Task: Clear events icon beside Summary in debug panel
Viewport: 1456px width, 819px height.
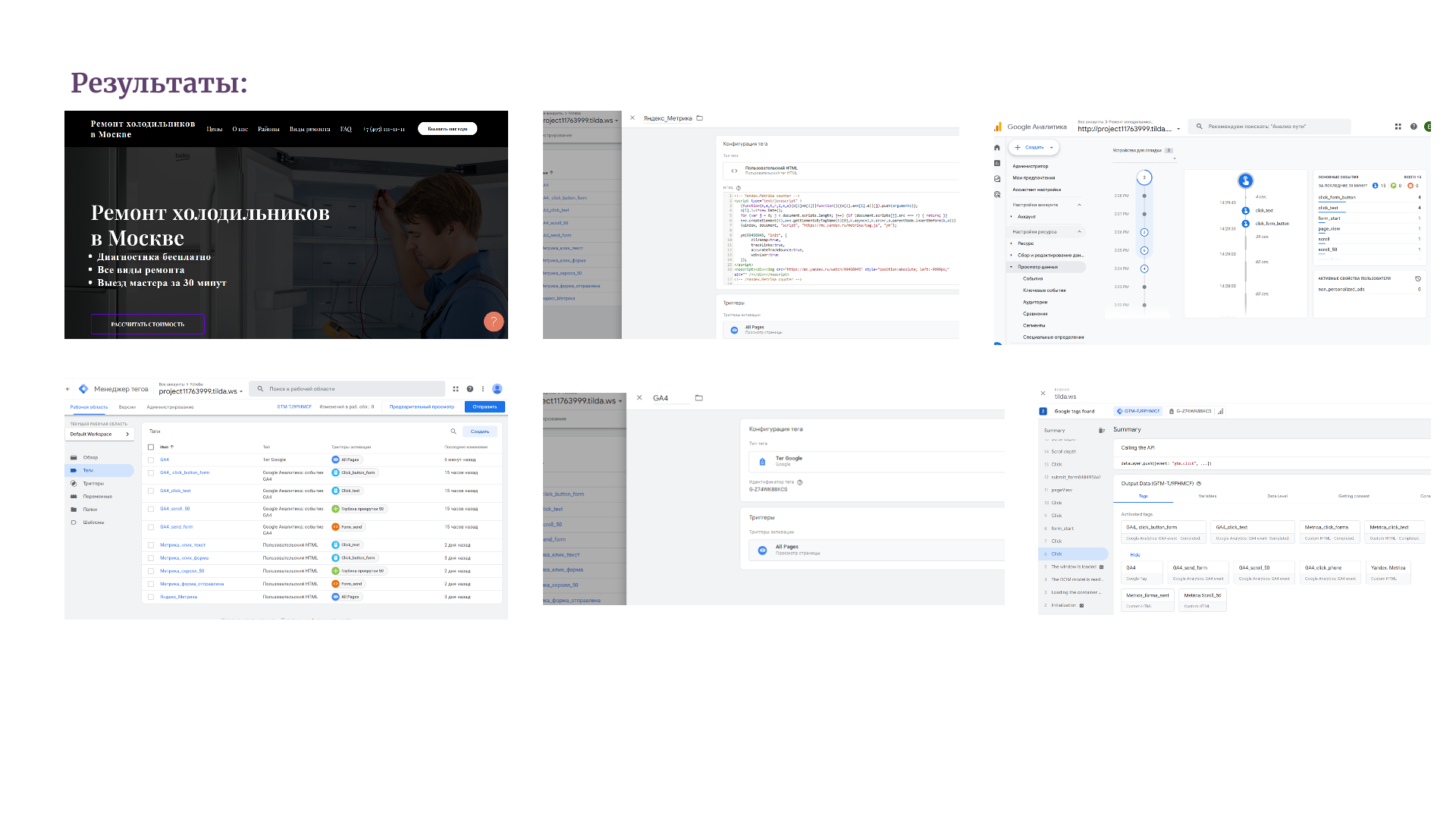Action: (1102, 431)
